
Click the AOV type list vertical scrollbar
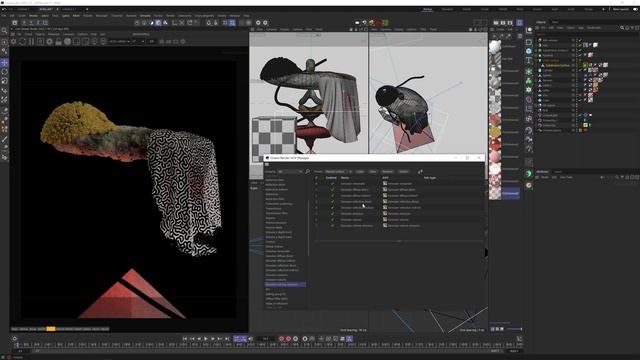309,229
